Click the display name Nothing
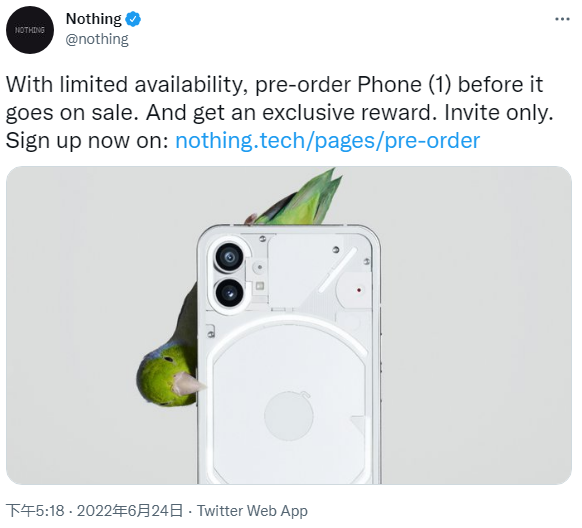The width and height of the screenshot is (582, 528). (x=94, y=19)
